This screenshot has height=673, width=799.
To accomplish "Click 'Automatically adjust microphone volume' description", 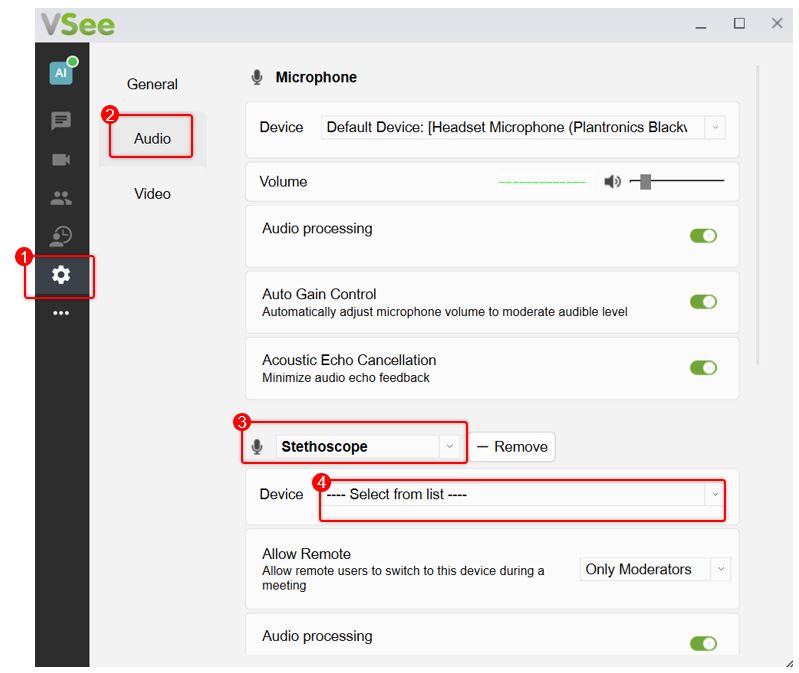I will point(444,312).
